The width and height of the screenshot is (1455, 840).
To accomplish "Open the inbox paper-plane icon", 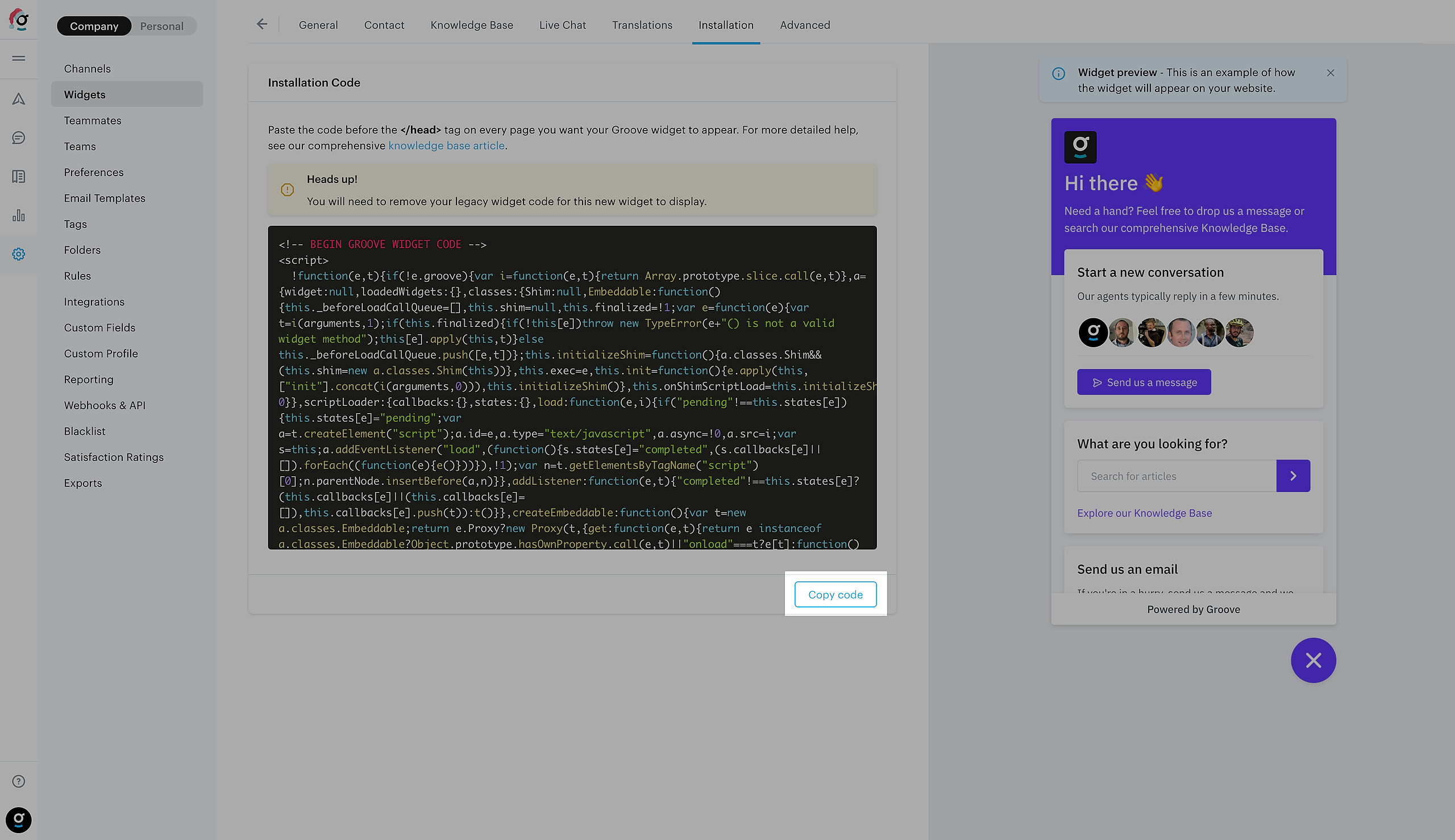I will pyautogui.click(x=18, y=99).
